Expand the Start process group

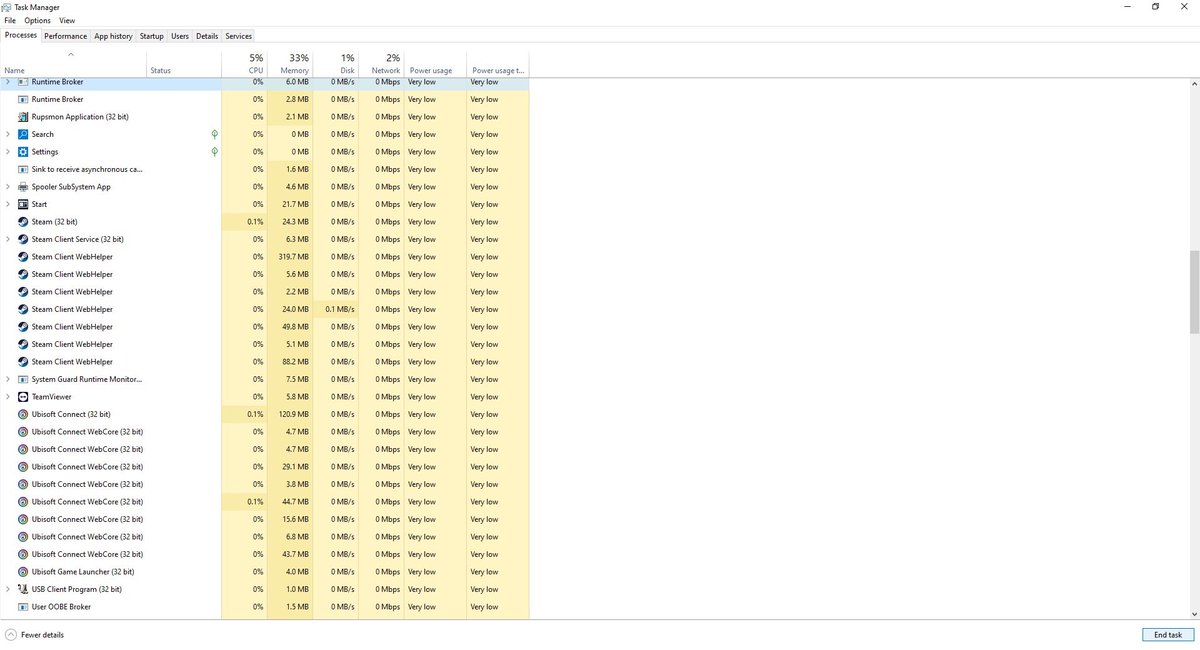pos(8,204)
